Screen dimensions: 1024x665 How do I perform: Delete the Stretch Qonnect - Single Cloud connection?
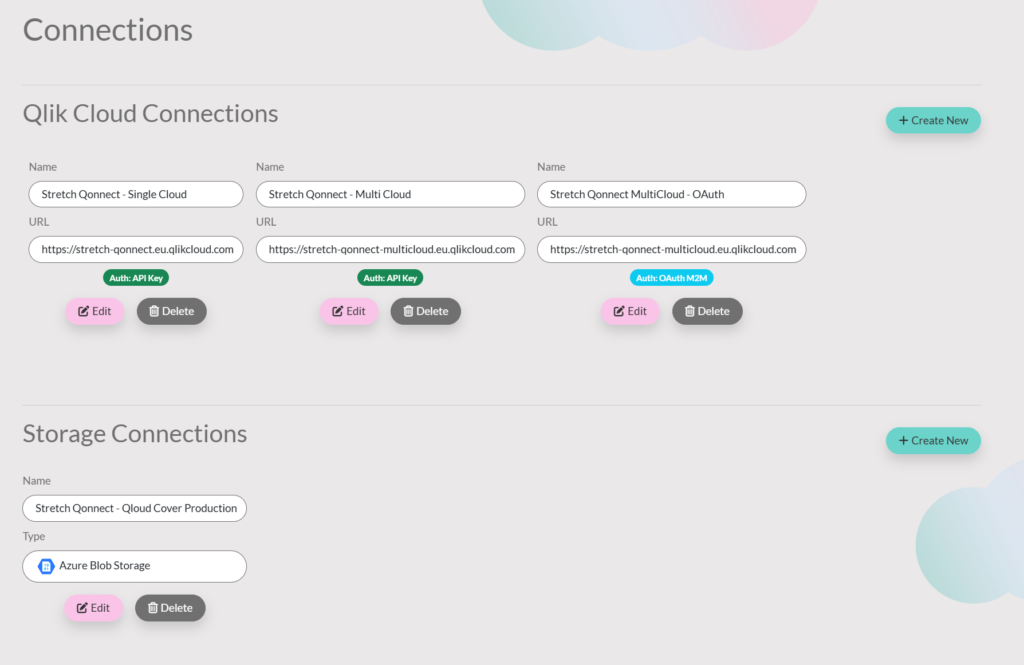point(172,311)
